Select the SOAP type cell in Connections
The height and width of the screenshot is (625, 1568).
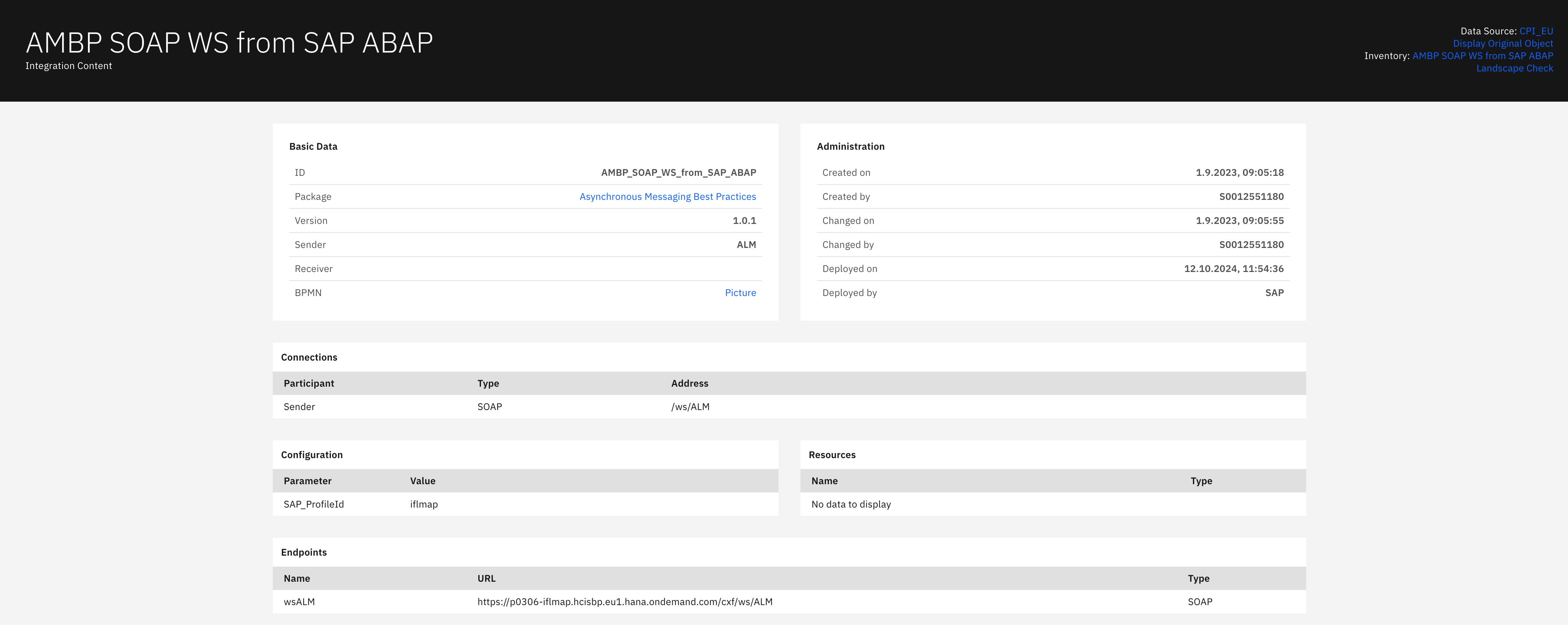tap(489, 407)
